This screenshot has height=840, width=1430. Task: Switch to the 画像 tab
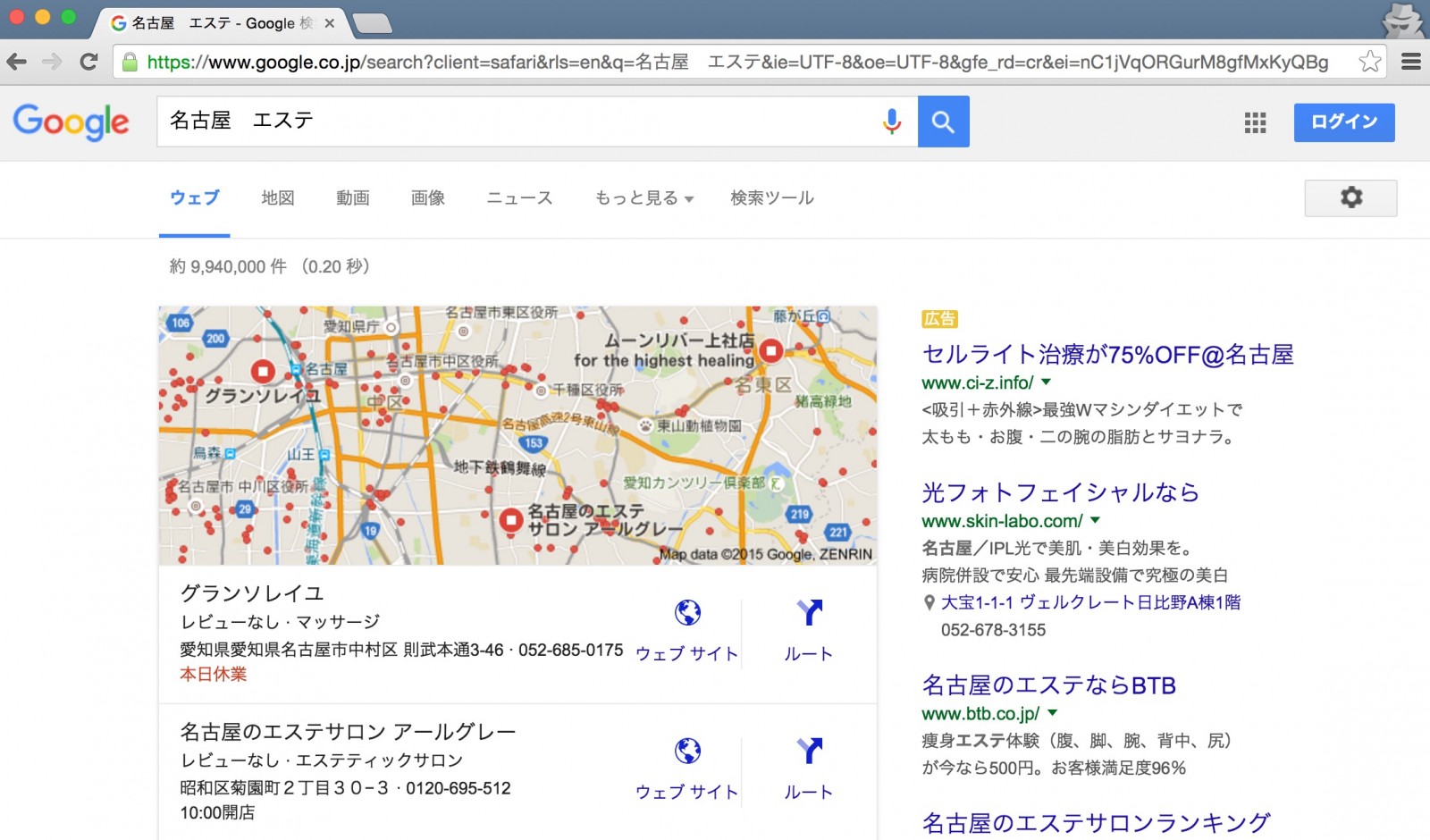428,198
